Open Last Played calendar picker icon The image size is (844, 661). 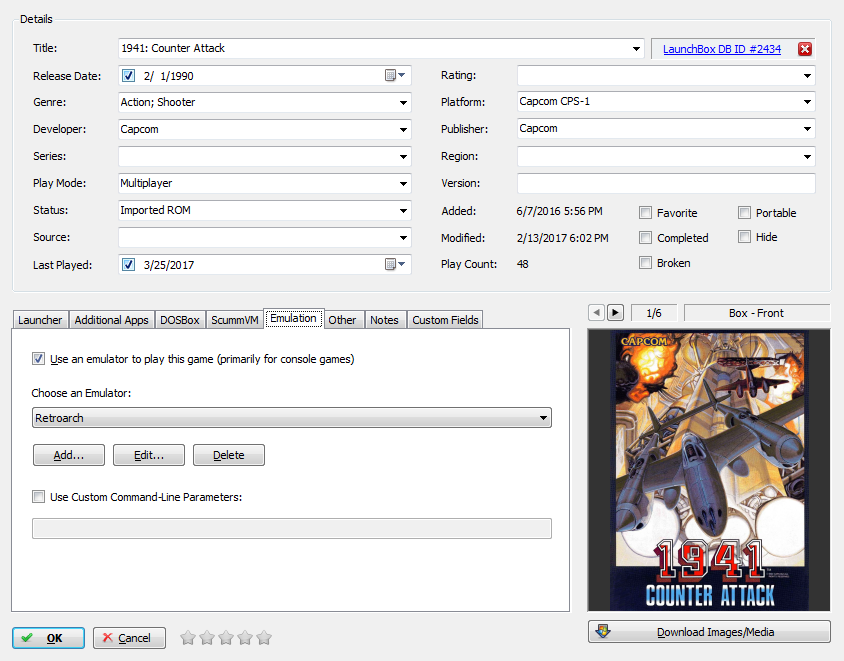coord(395,264)
